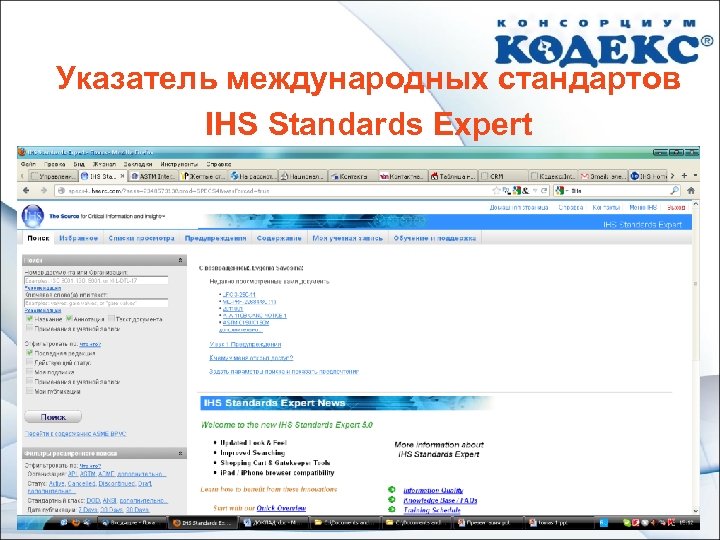This screenshot has height=540, width=720.
Task: Click Firefox icon in taskbar quick launch
Action: tap(76, 523)
